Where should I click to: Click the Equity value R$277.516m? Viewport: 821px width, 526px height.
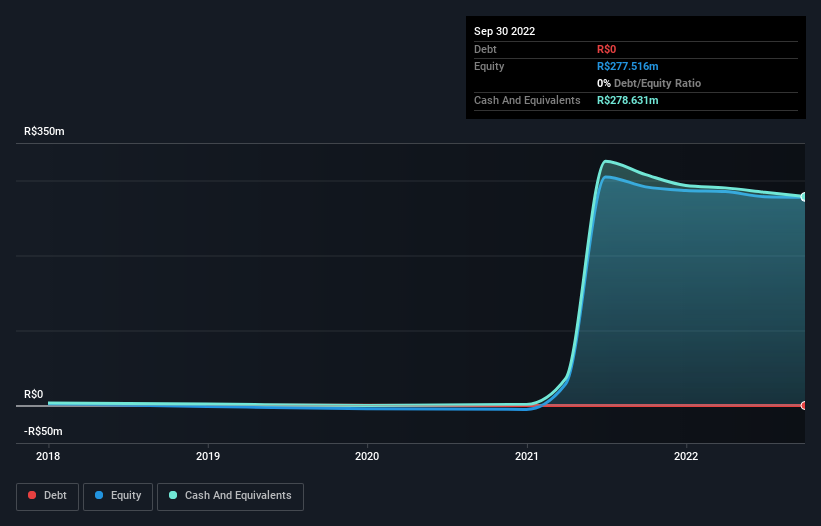pyautogui.click(x=627, y=66)
